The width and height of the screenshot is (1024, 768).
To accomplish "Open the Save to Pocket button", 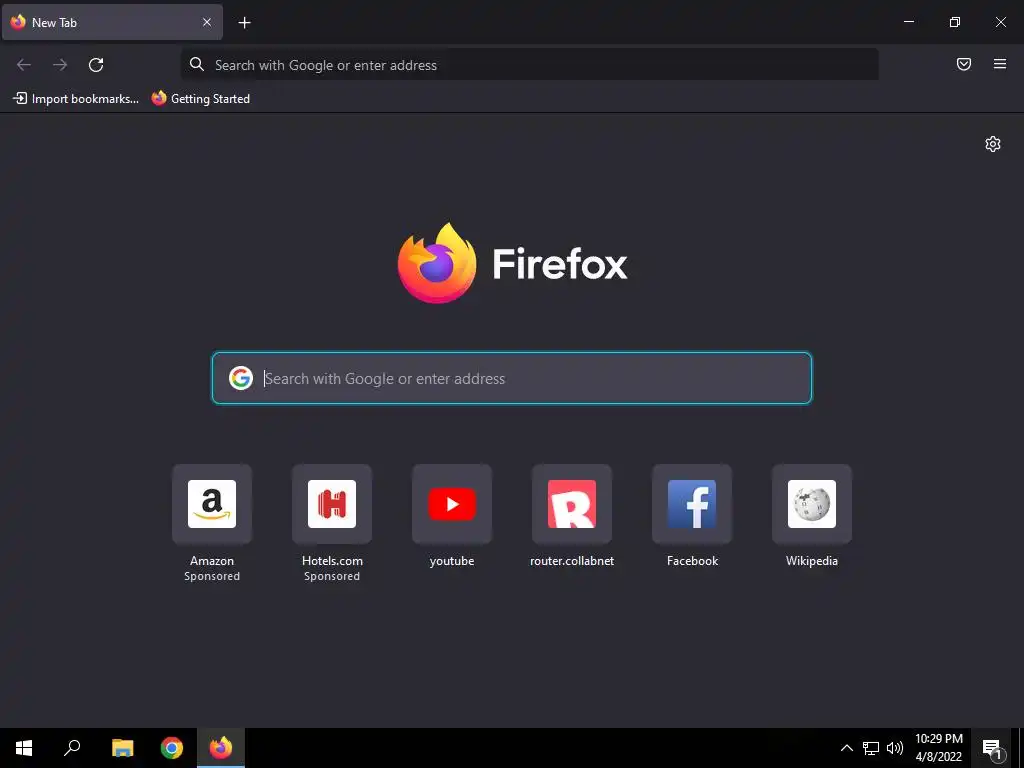I will point(964,64).
